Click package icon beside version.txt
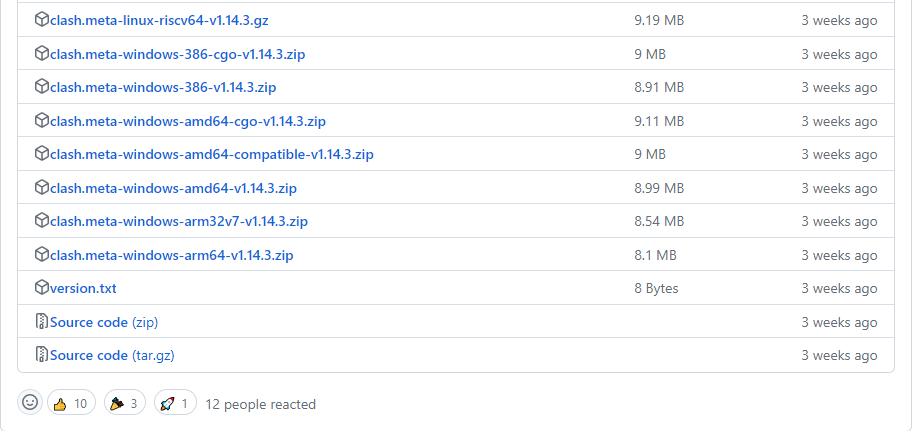 [x=42, y=288]
